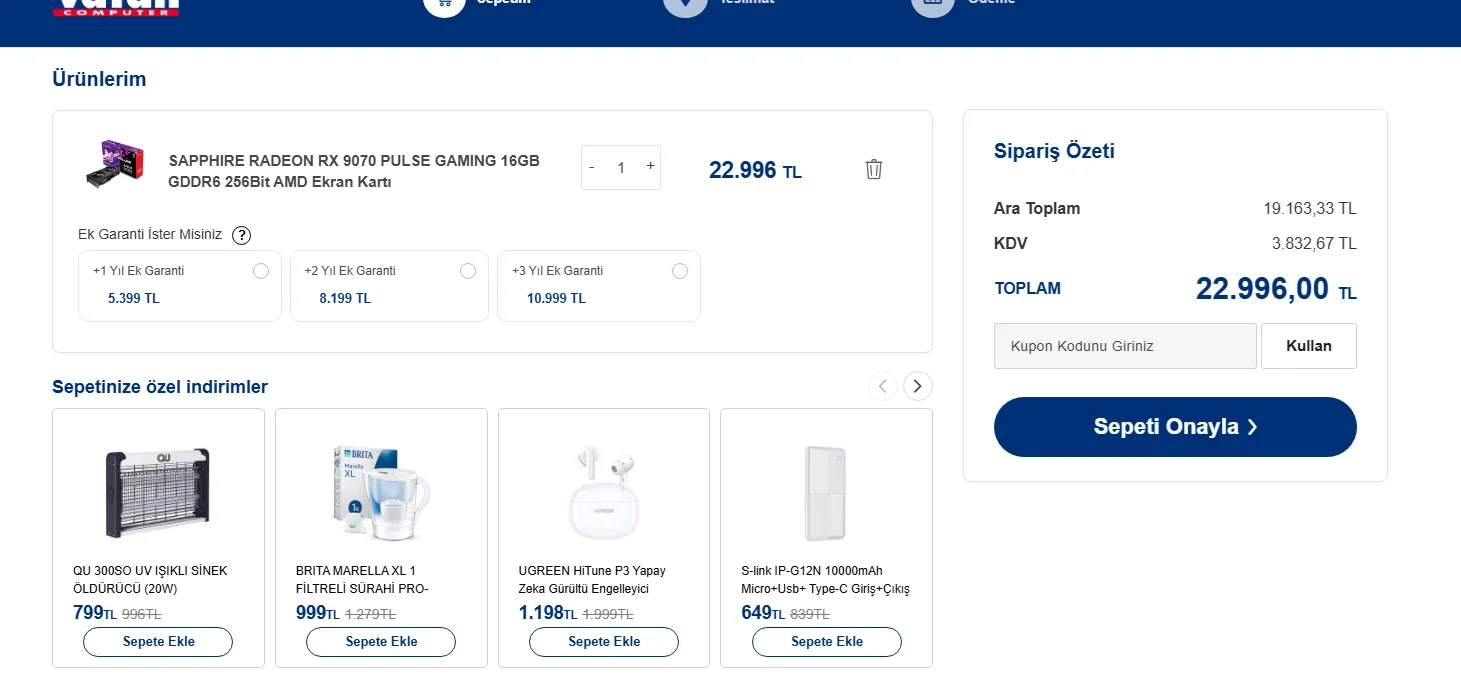Add UGREEN HiTune P3 to cart
1461x700 pixels.
tap(604, 642)
